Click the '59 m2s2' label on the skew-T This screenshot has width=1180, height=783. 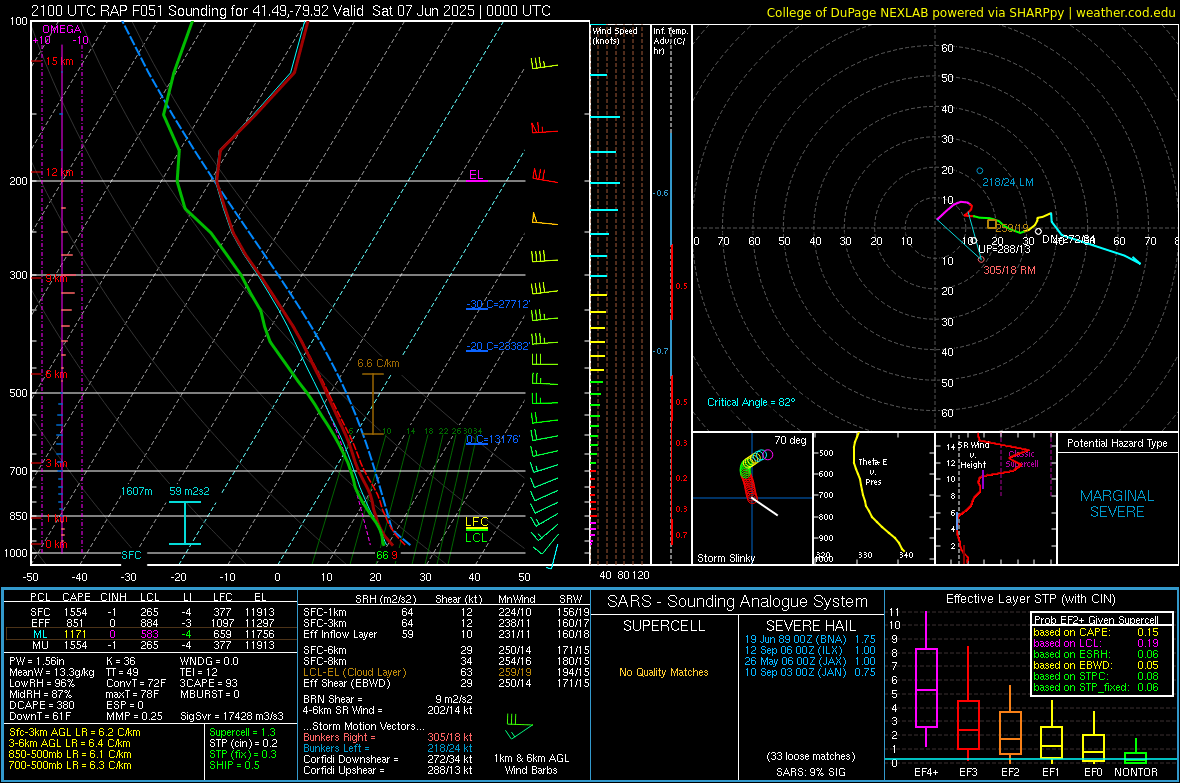point(190,491)
